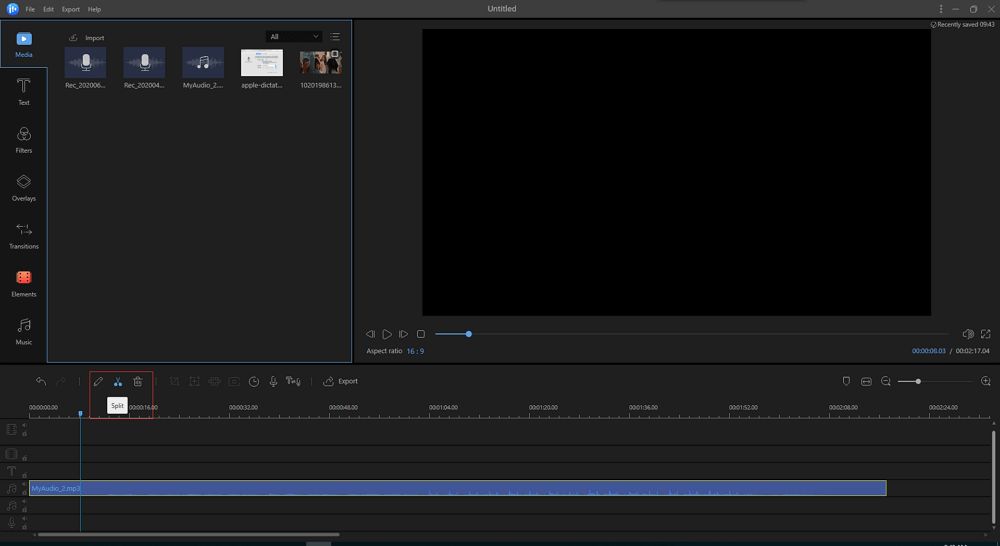Click the app logo in title bar

coord(12,8)
